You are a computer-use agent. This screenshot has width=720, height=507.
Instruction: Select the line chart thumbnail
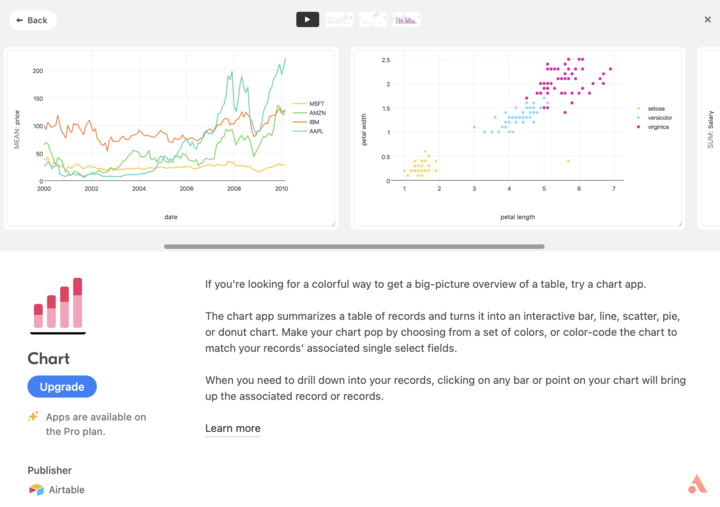tap(340, 19)
